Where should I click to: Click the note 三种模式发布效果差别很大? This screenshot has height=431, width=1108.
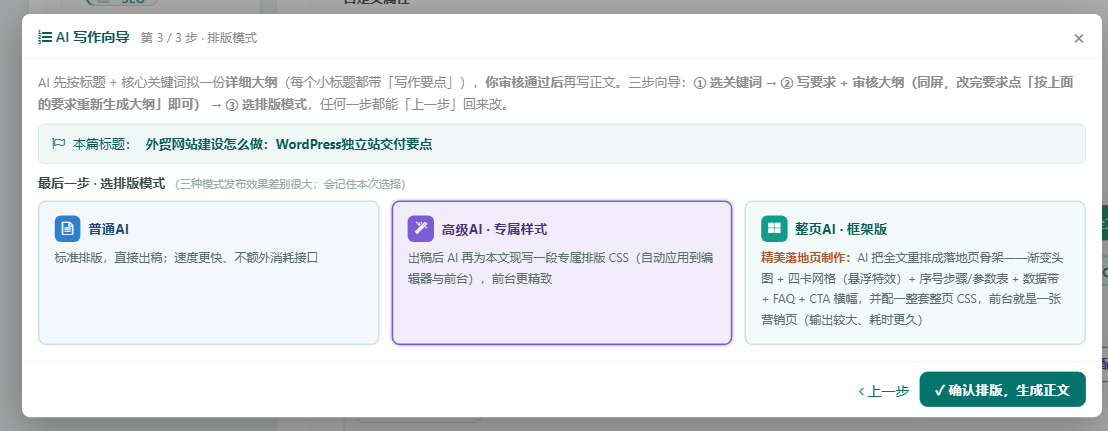(x=290, y=184)
